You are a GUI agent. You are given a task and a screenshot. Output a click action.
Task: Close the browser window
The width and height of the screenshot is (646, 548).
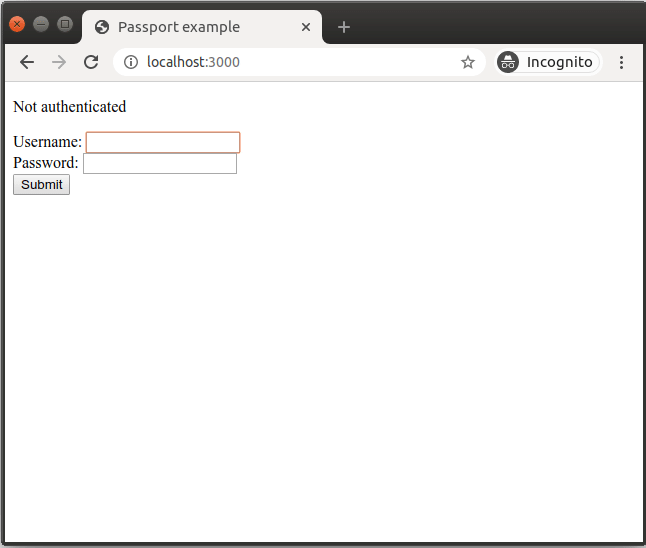[x=17, y=24]
